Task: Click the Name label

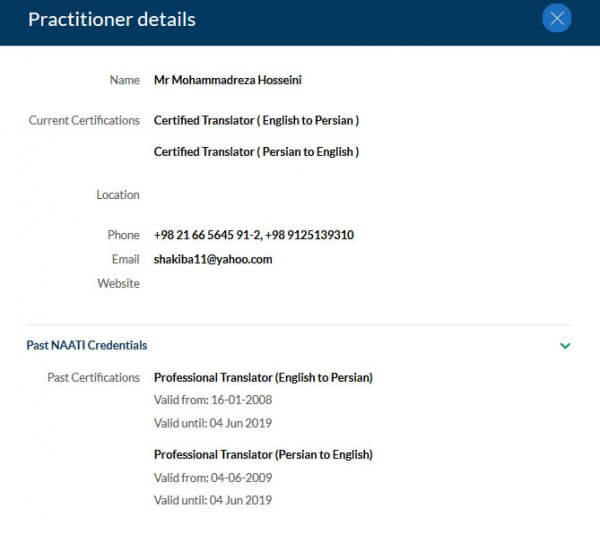Action: pos(125,80)
